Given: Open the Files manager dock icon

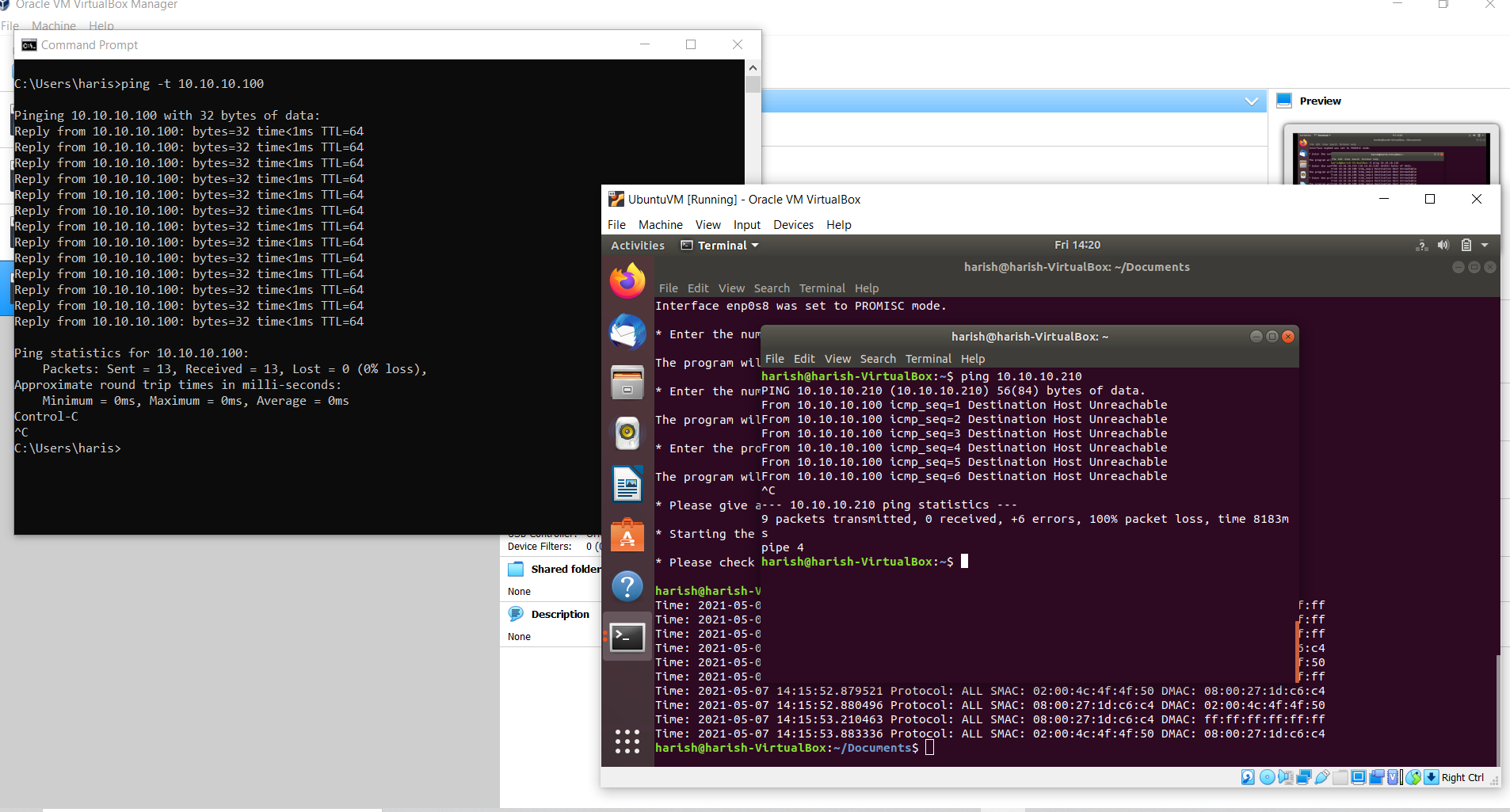Looking at the screenshot, I should click(627, 382).
